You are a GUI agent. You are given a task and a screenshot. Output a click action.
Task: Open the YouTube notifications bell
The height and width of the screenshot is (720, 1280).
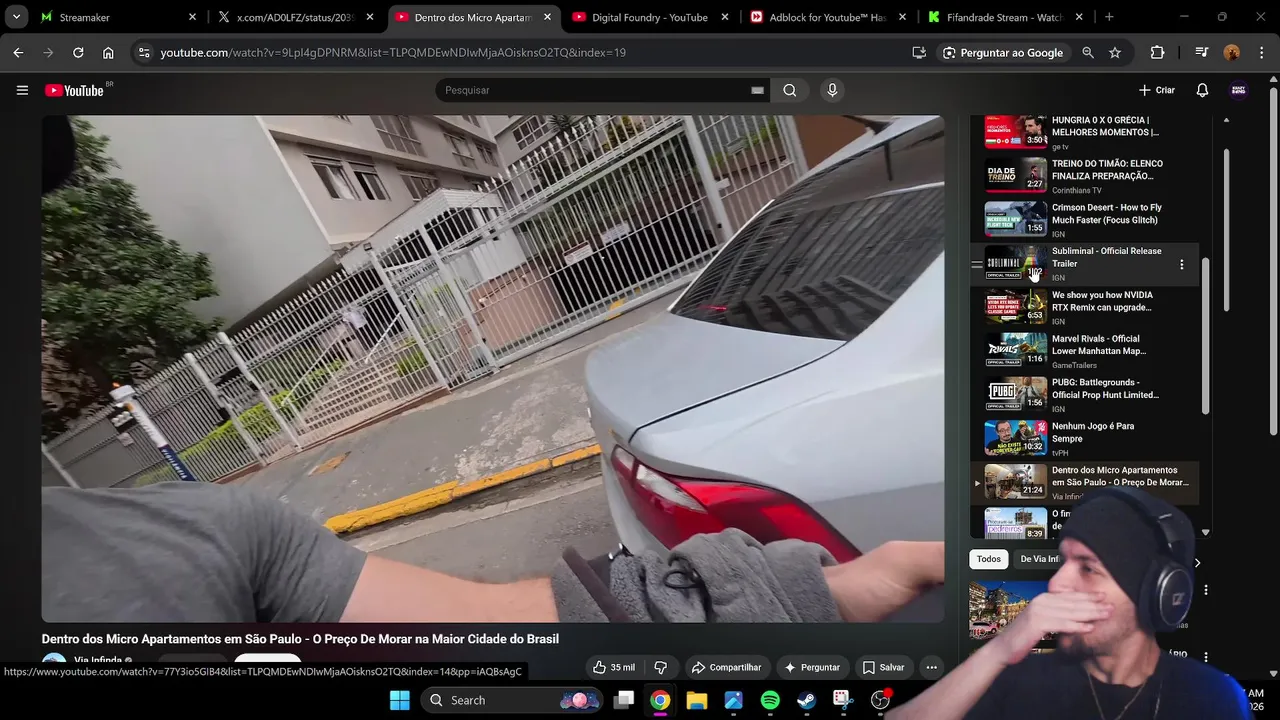[x=1202, y=90]
